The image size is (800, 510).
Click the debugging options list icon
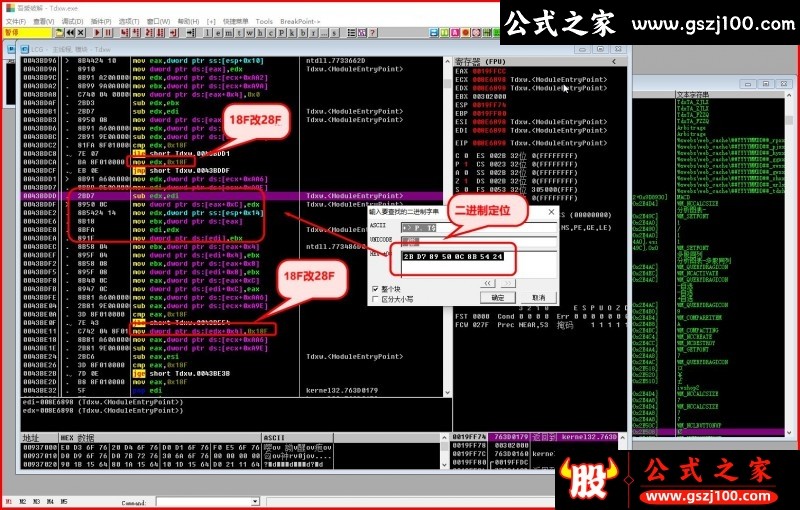[352, 33]
